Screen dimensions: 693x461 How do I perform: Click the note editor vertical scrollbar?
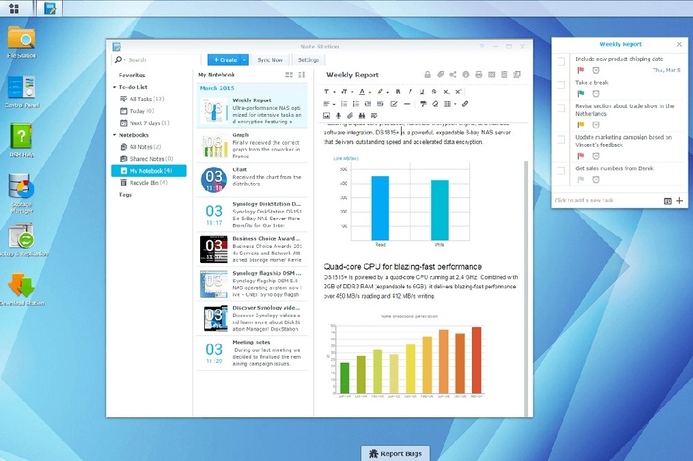click(526, 288)
